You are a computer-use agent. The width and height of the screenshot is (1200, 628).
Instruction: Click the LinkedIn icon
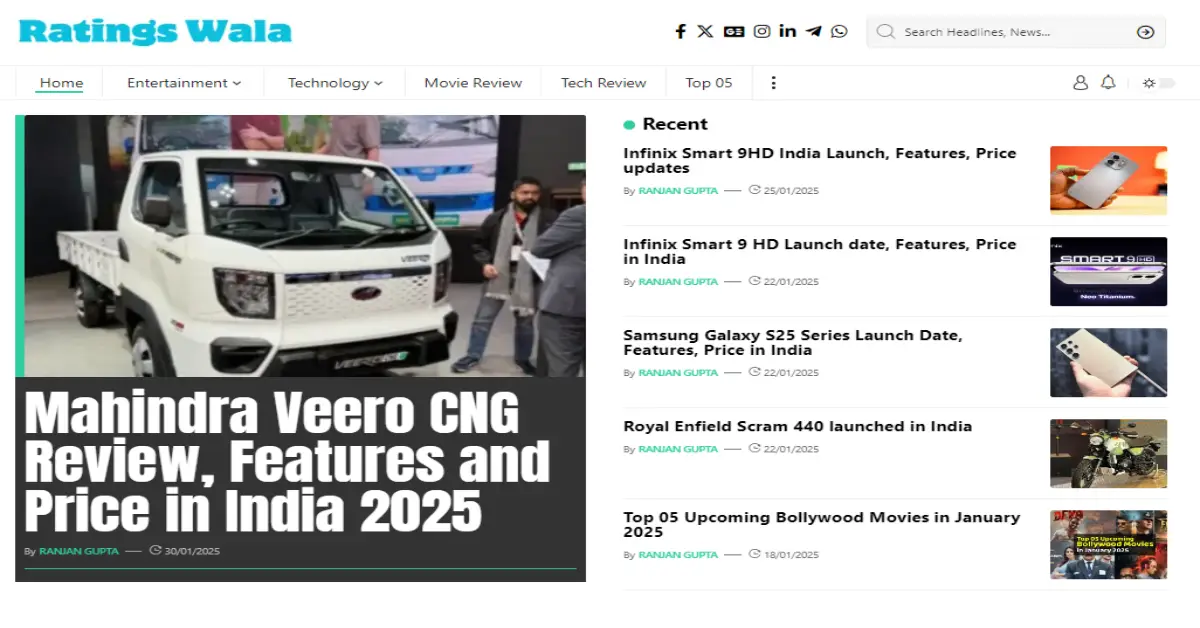tap(788, 32)
